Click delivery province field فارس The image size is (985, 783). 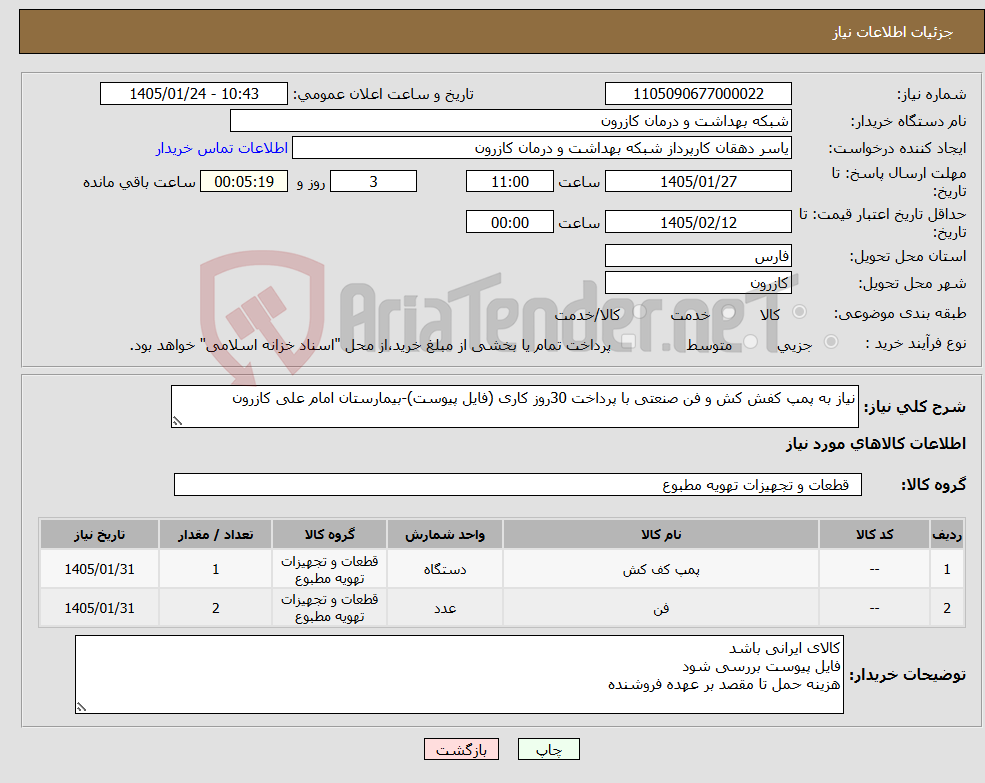point(698,256)
